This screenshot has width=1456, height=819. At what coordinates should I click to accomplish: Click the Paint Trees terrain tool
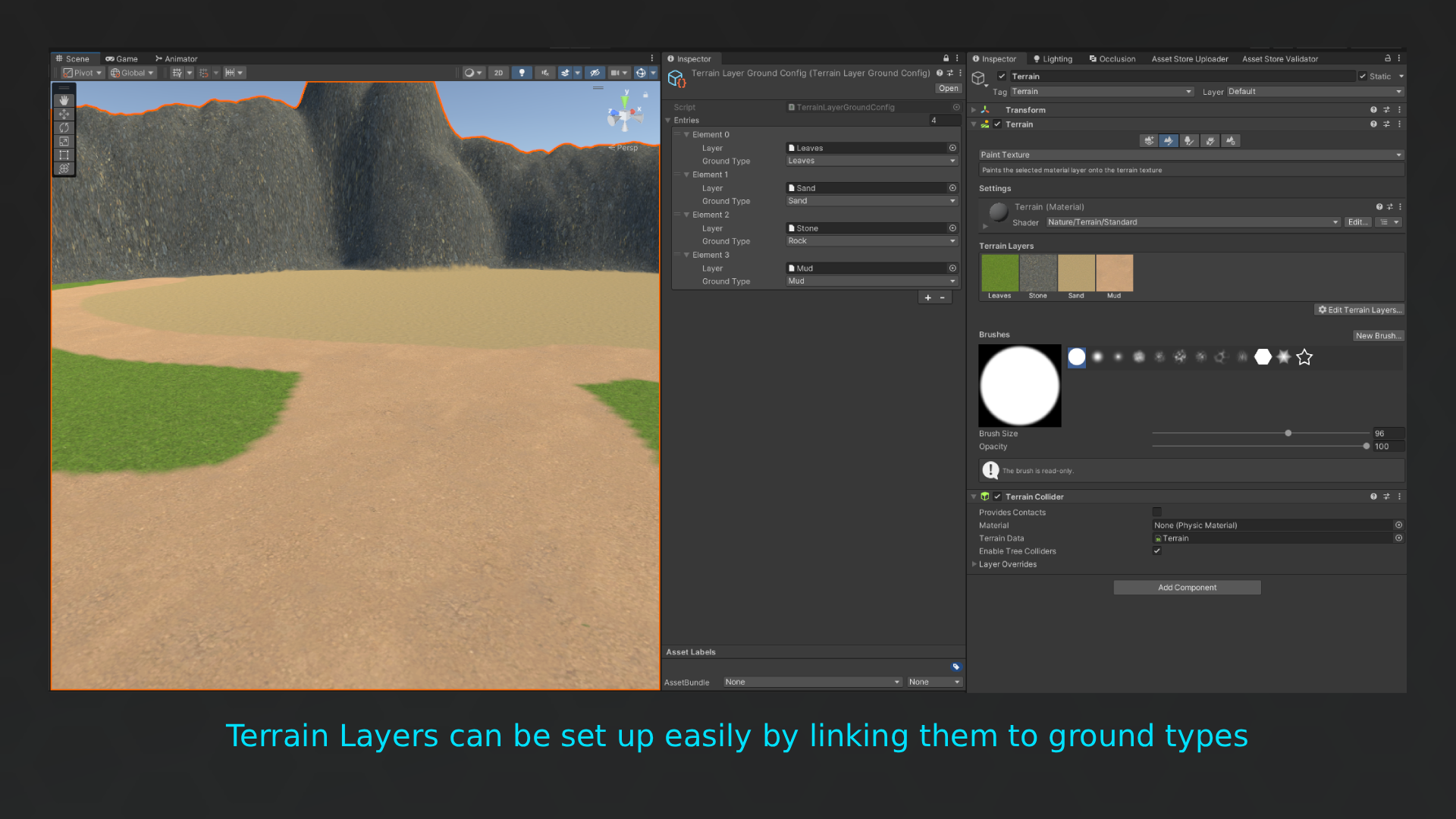(x=1189, y=141)
